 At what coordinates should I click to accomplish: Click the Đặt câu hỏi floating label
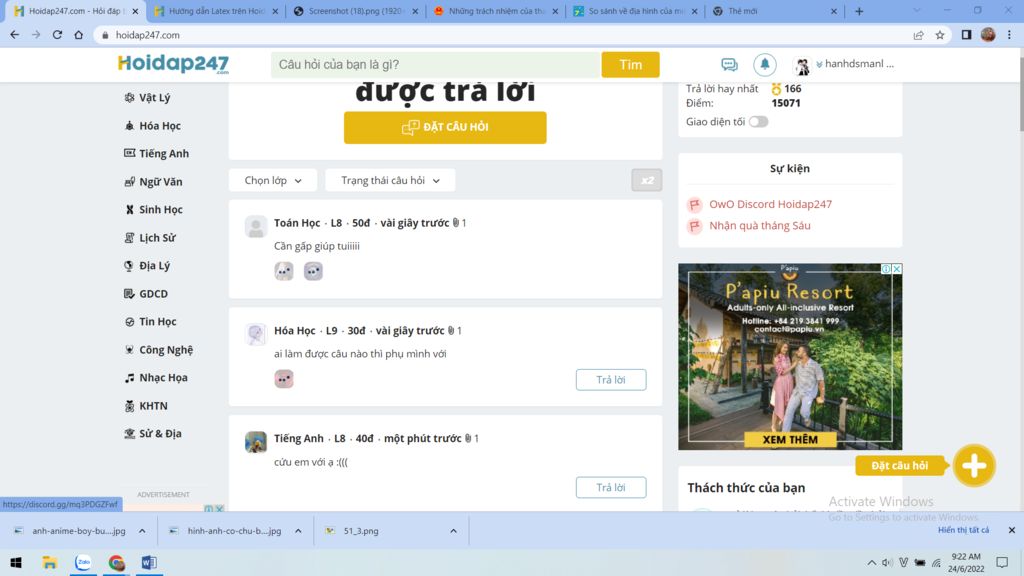900,466
